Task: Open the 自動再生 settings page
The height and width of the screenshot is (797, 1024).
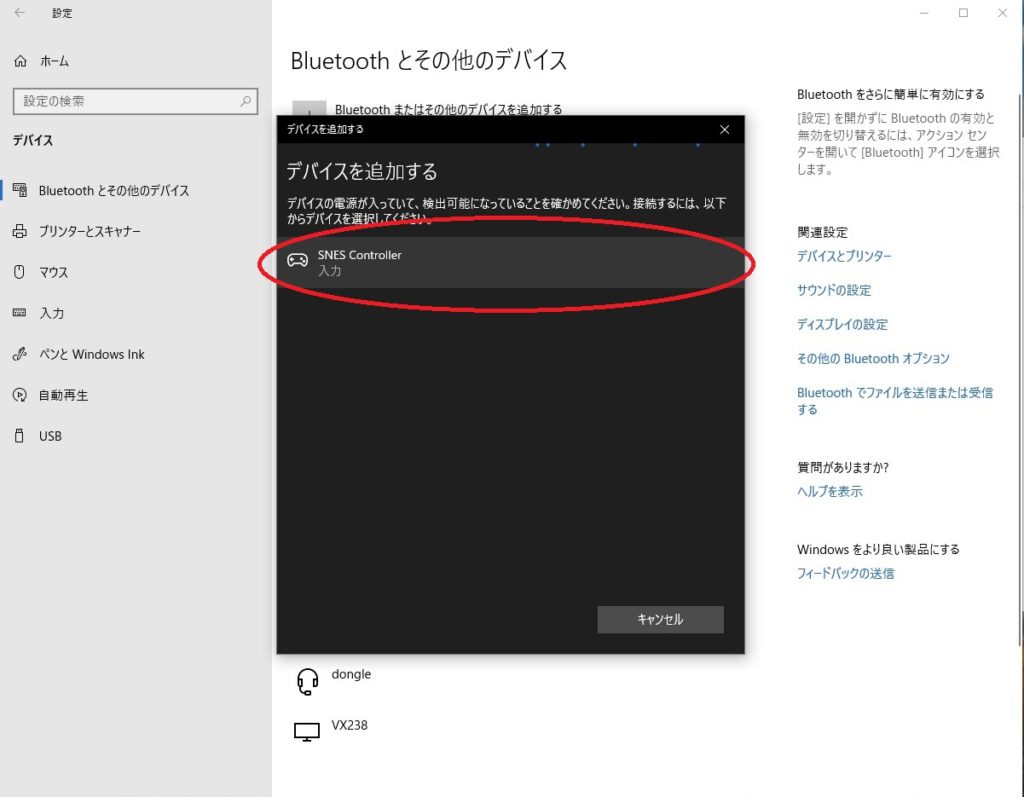Action: point(63,395)
